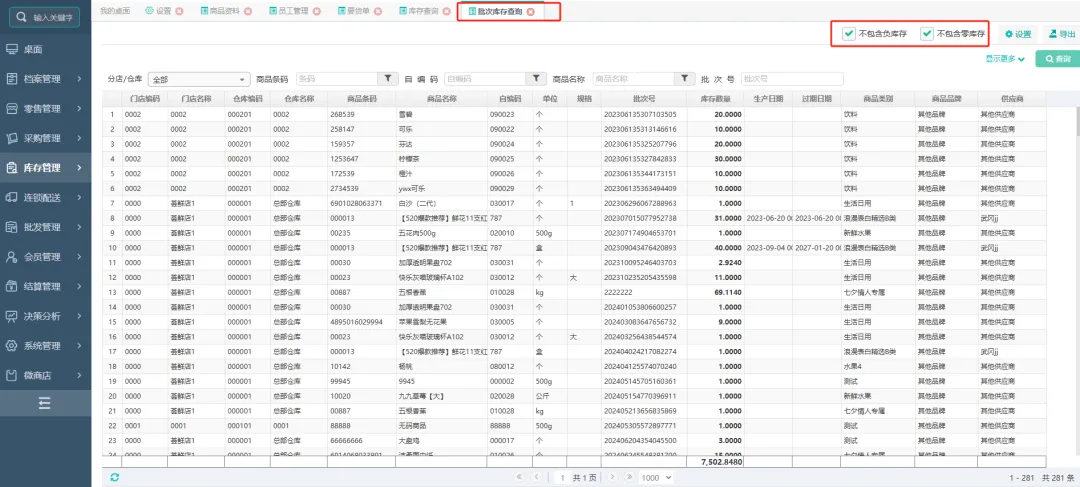Click the filter icon beside 商品名称 field

tap(684, 79)
